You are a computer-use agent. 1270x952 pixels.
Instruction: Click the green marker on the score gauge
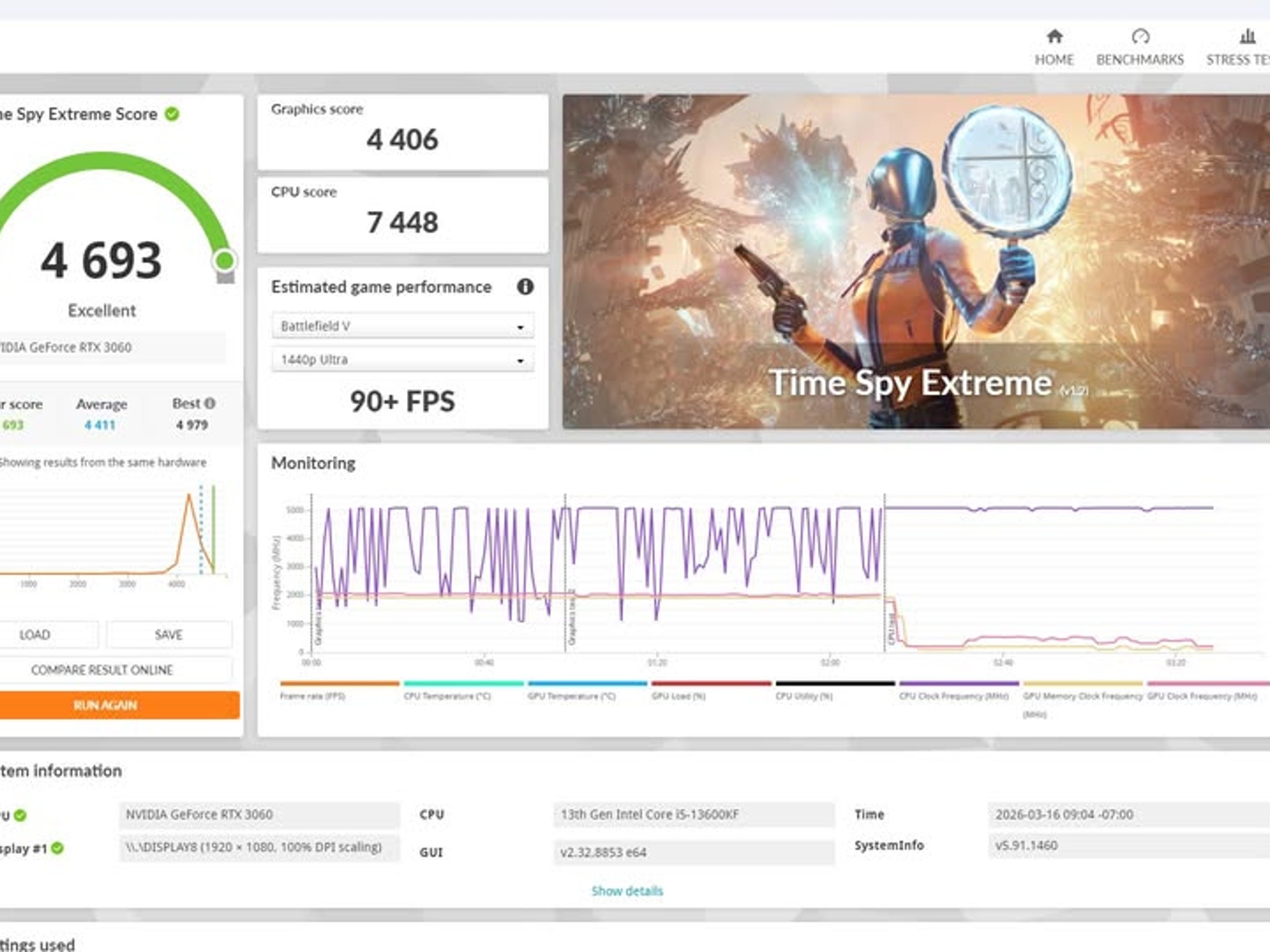(x=224, y=260)
